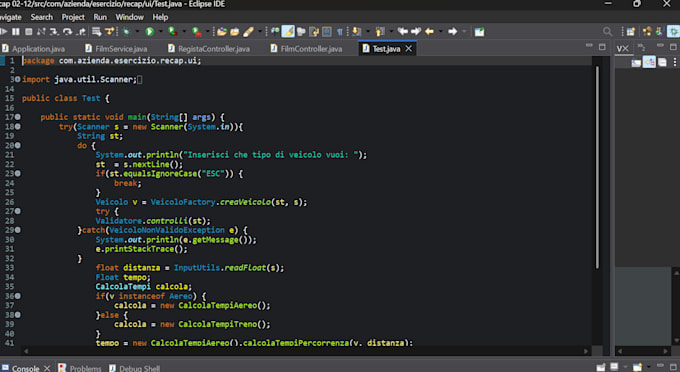Click the Use Step Filters icon

109,32
